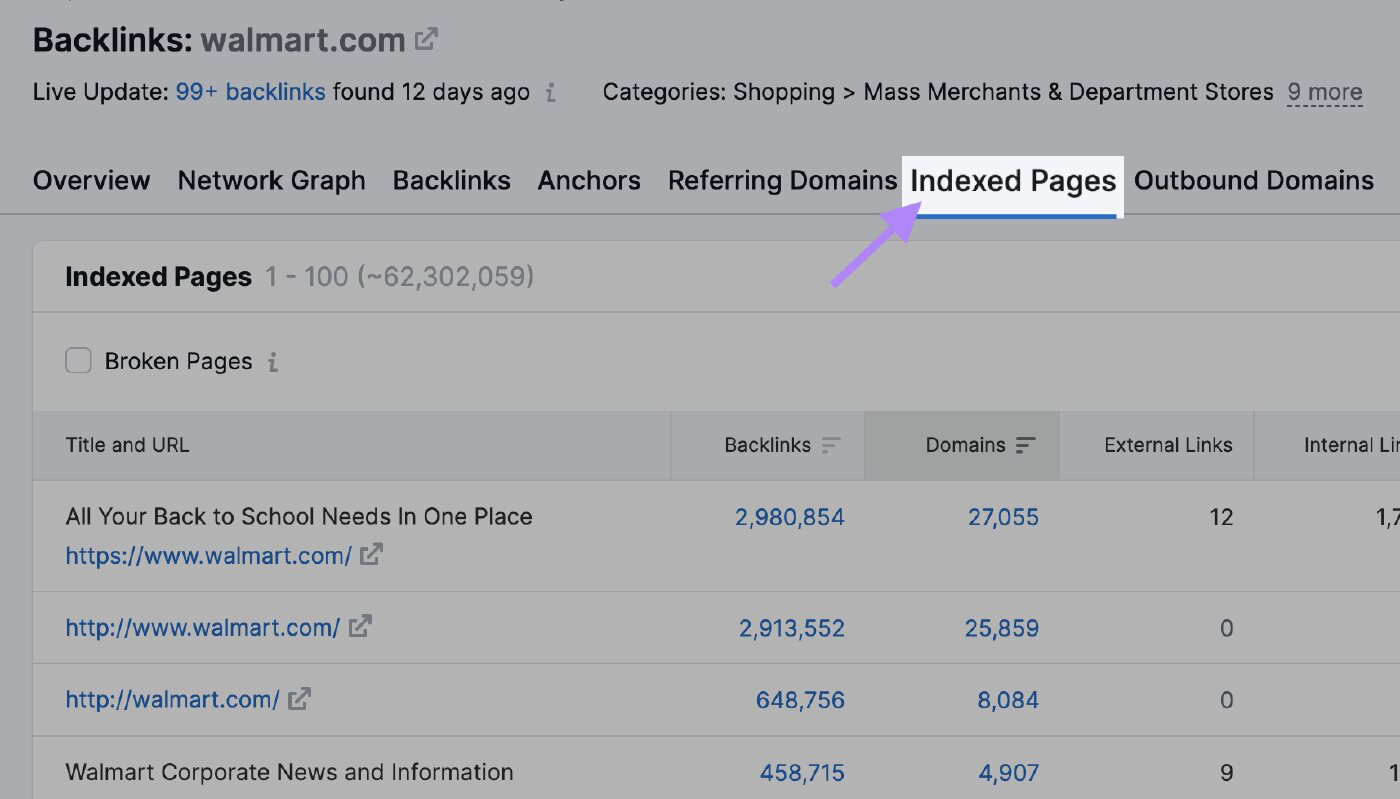Click sort icon in Backlinks column header
This screenshot has width=1400, height=799.
831,446
